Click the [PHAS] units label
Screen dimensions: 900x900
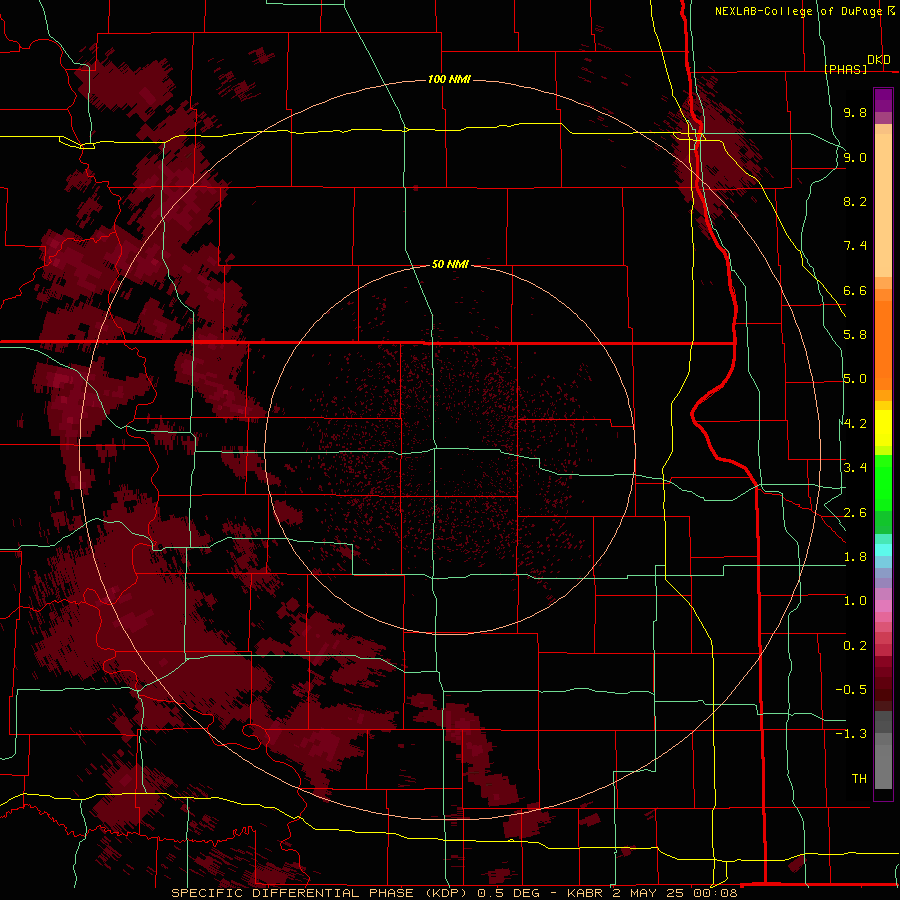click(x=845, y=69)
